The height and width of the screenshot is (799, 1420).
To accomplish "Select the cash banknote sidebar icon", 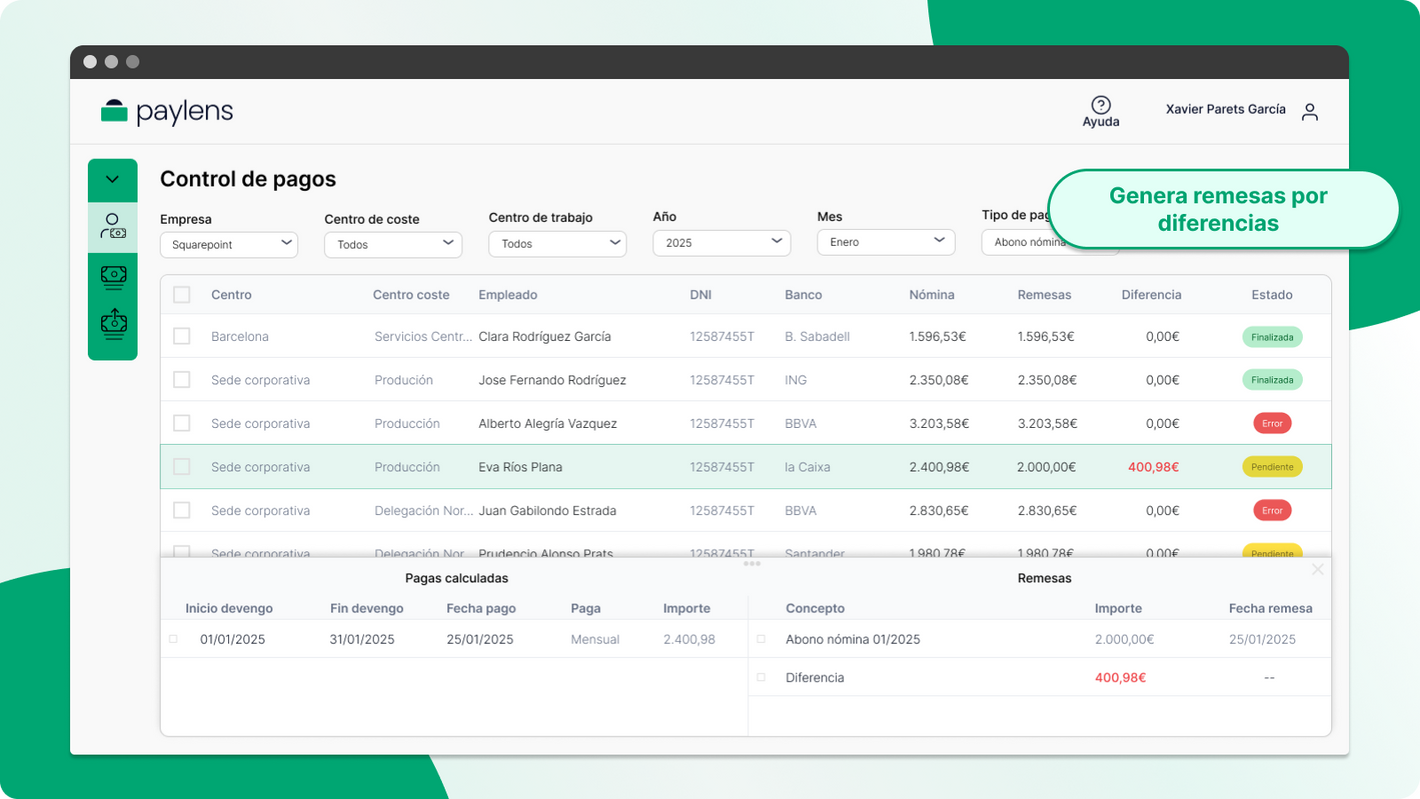I will [113, 277].
